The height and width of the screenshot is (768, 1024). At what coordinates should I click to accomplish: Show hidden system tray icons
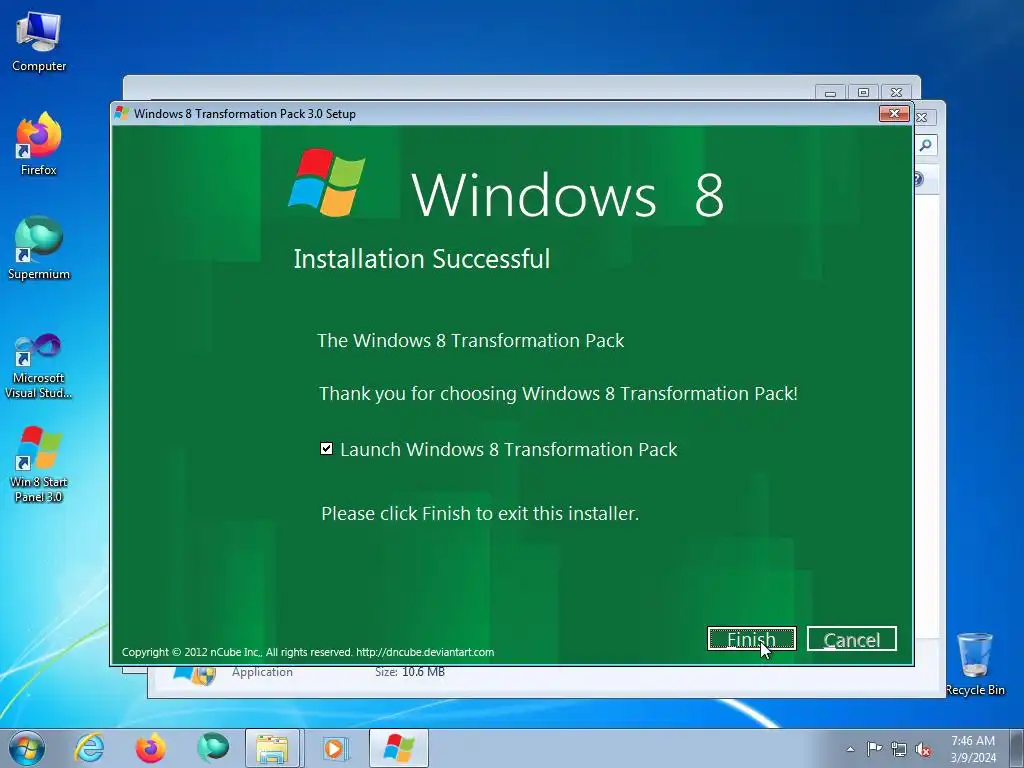[850, 750]
